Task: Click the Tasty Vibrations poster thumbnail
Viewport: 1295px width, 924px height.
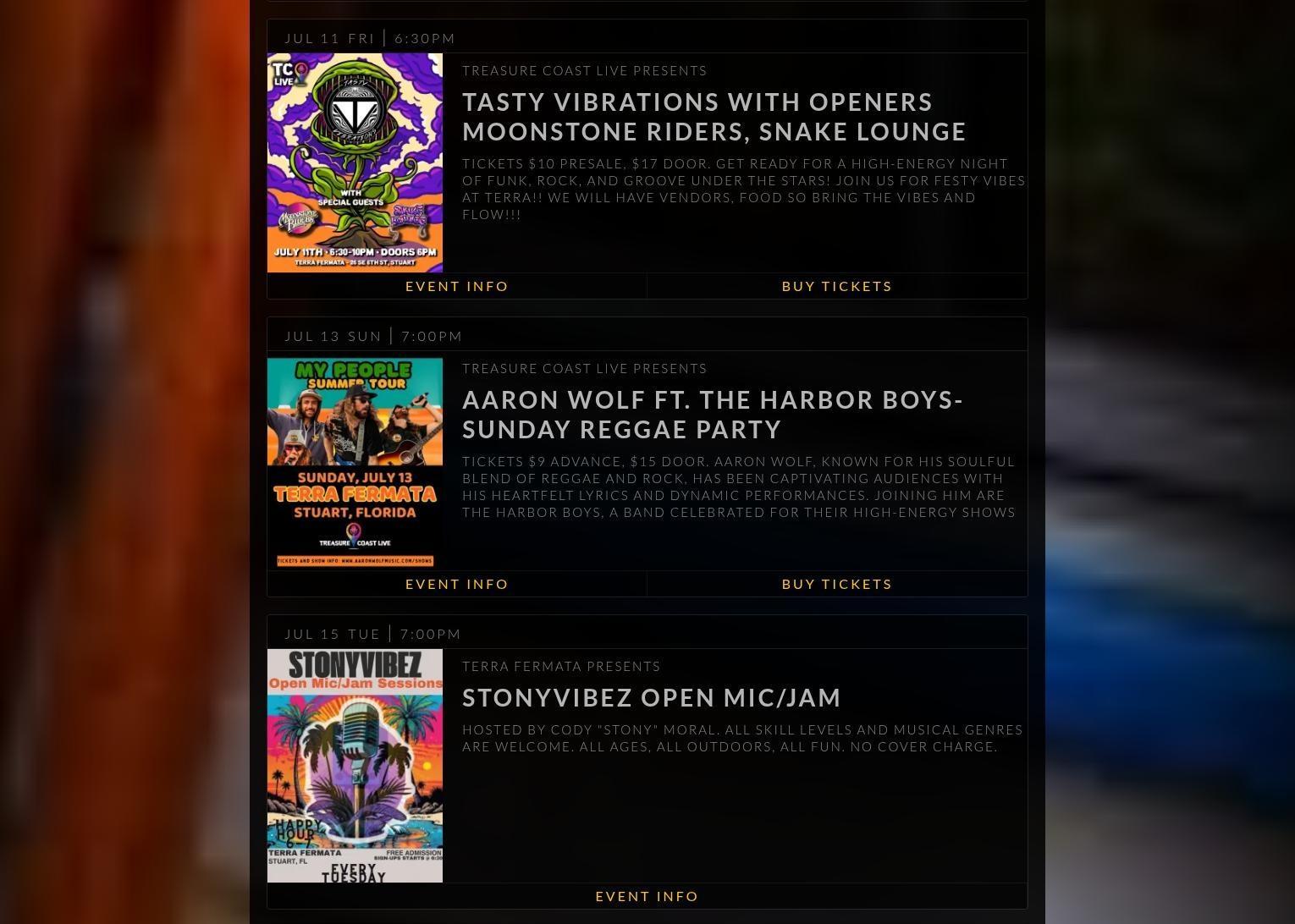Action: (x=355, y=162)
